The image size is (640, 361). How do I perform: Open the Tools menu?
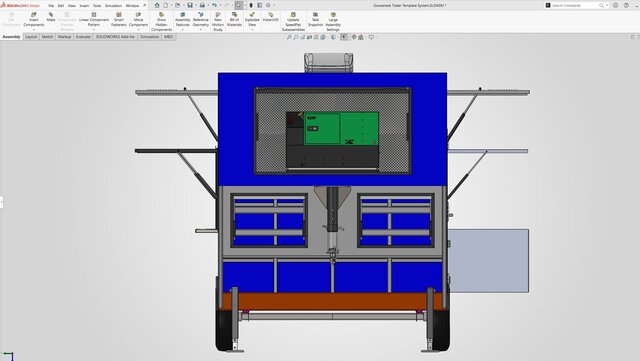(x=97, y=6)
